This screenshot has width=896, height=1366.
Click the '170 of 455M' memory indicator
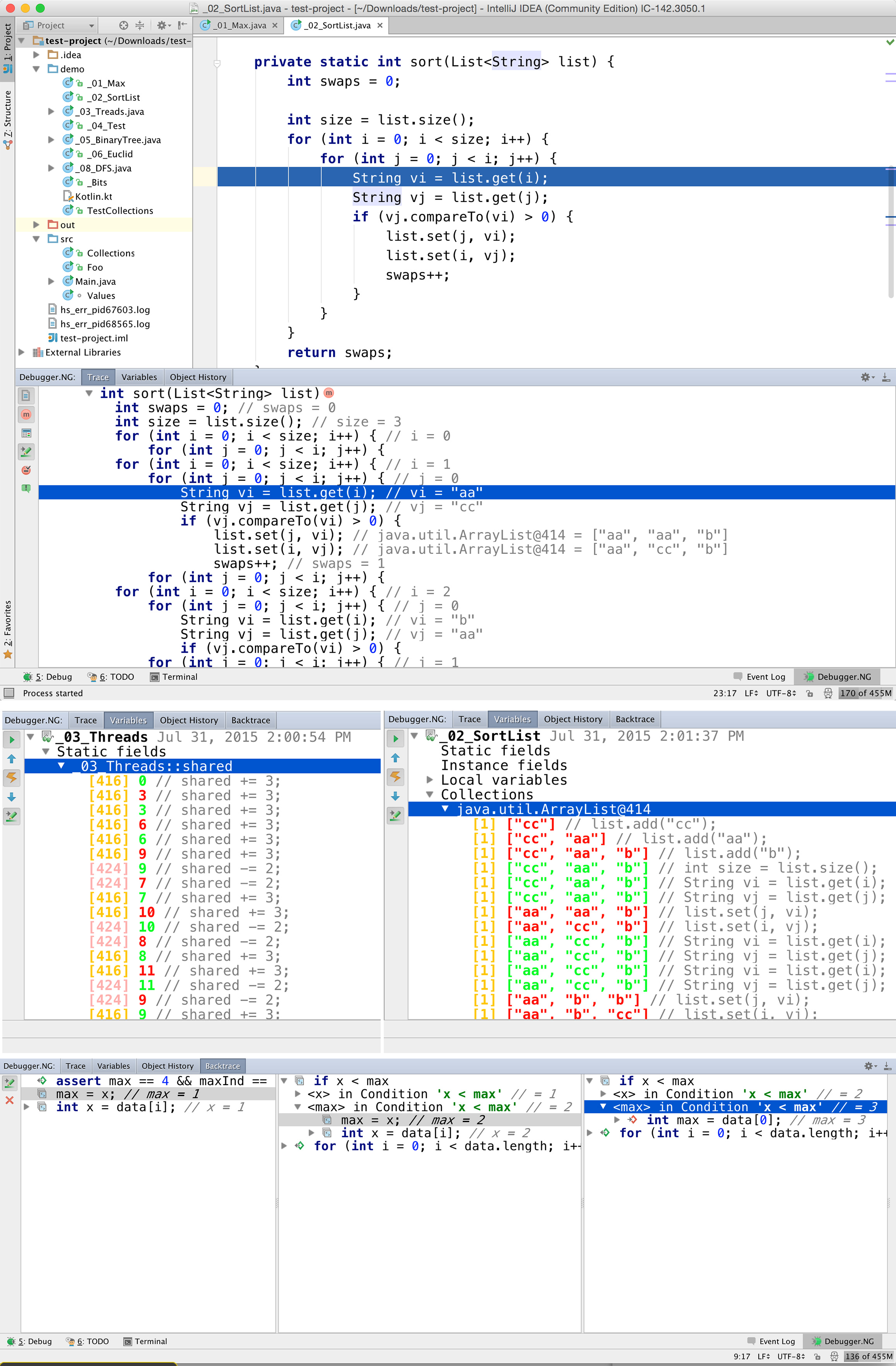point(865,693)
